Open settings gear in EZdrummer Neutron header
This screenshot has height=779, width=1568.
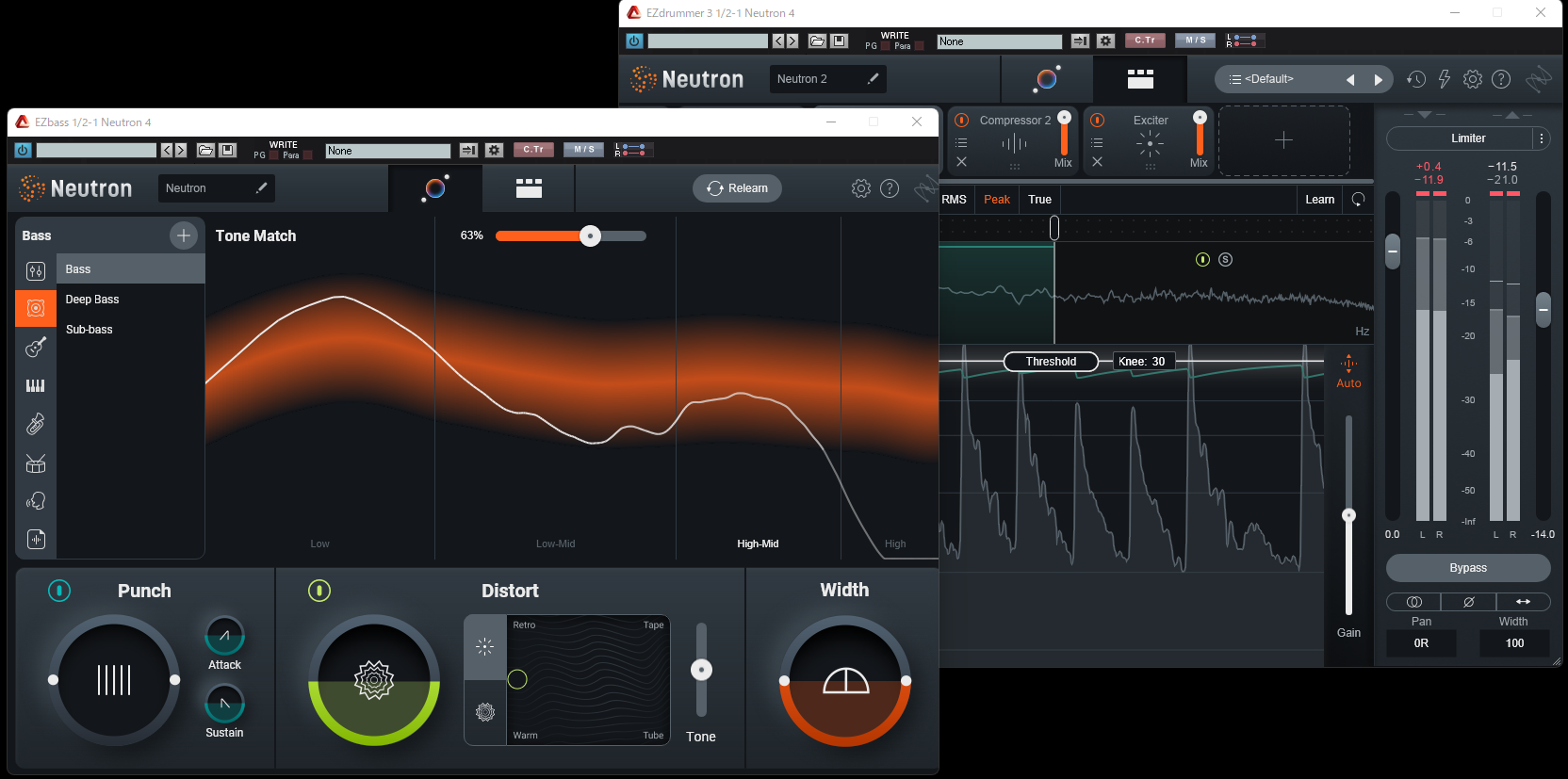(1473, 79)
